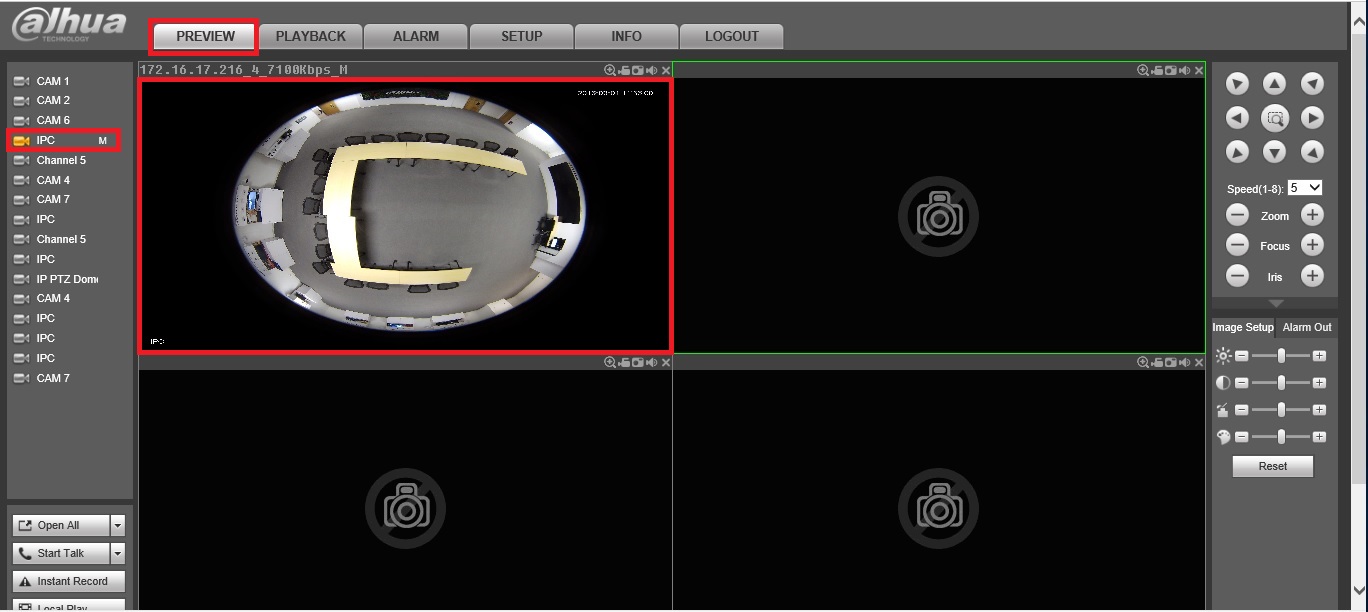This screenshot has height=612, width=1368.
Task: Digital zoom icon on 172.16.17.216 window
Action: tap(610, 70)
